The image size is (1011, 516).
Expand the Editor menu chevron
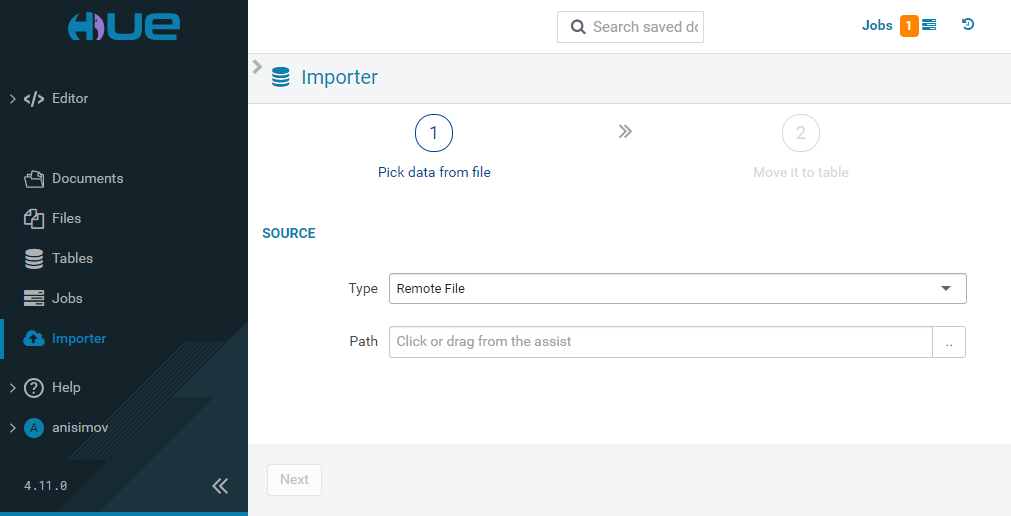click(x=12, y=99)
